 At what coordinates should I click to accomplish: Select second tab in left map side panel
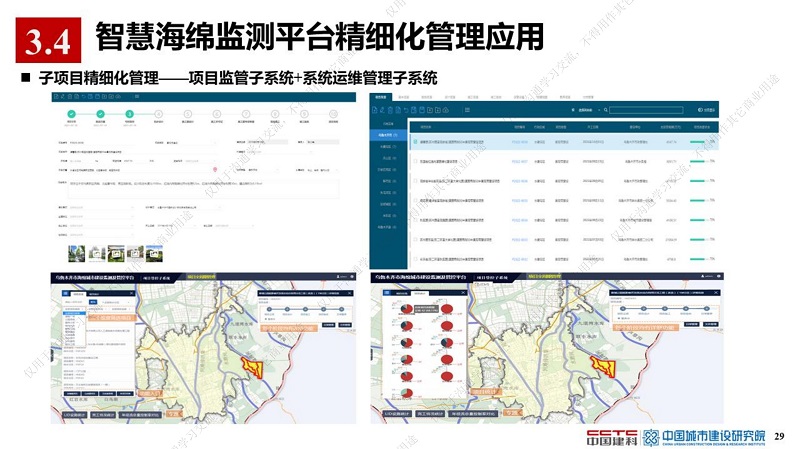click(x=93, y=294)
